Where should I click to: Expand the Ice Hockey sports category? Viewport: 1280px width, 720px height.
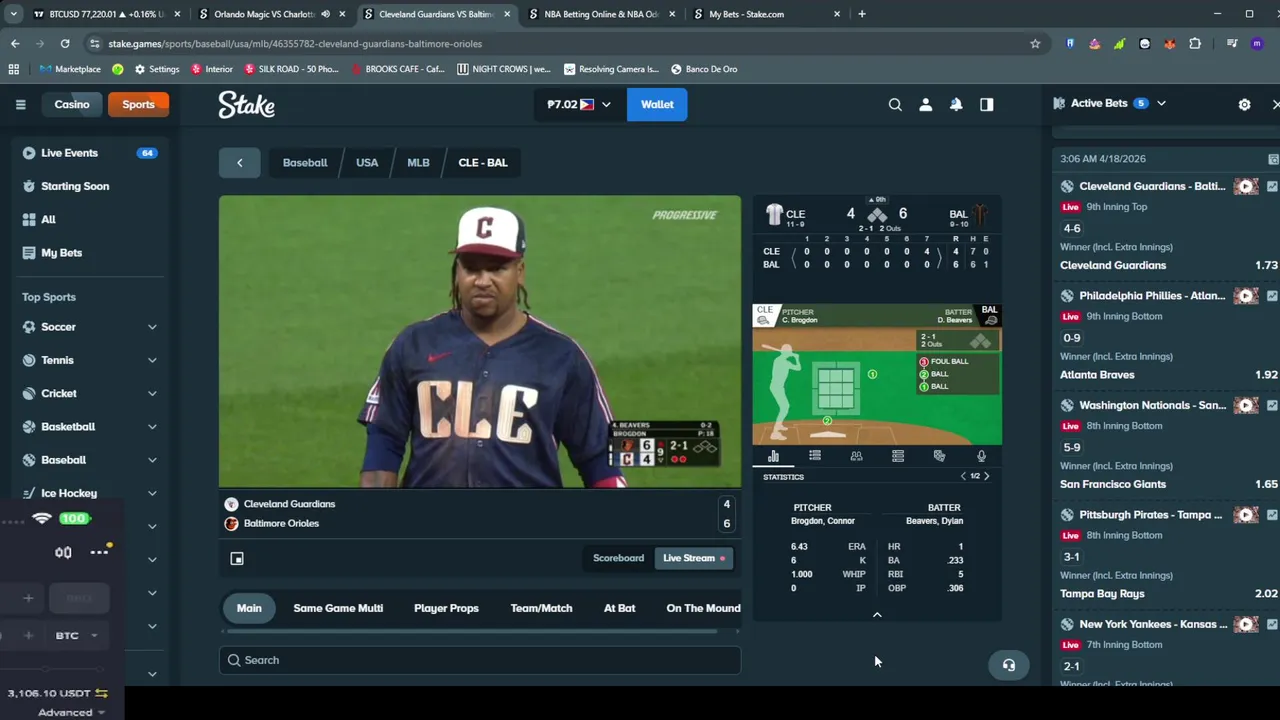click(x=152, y=493)
